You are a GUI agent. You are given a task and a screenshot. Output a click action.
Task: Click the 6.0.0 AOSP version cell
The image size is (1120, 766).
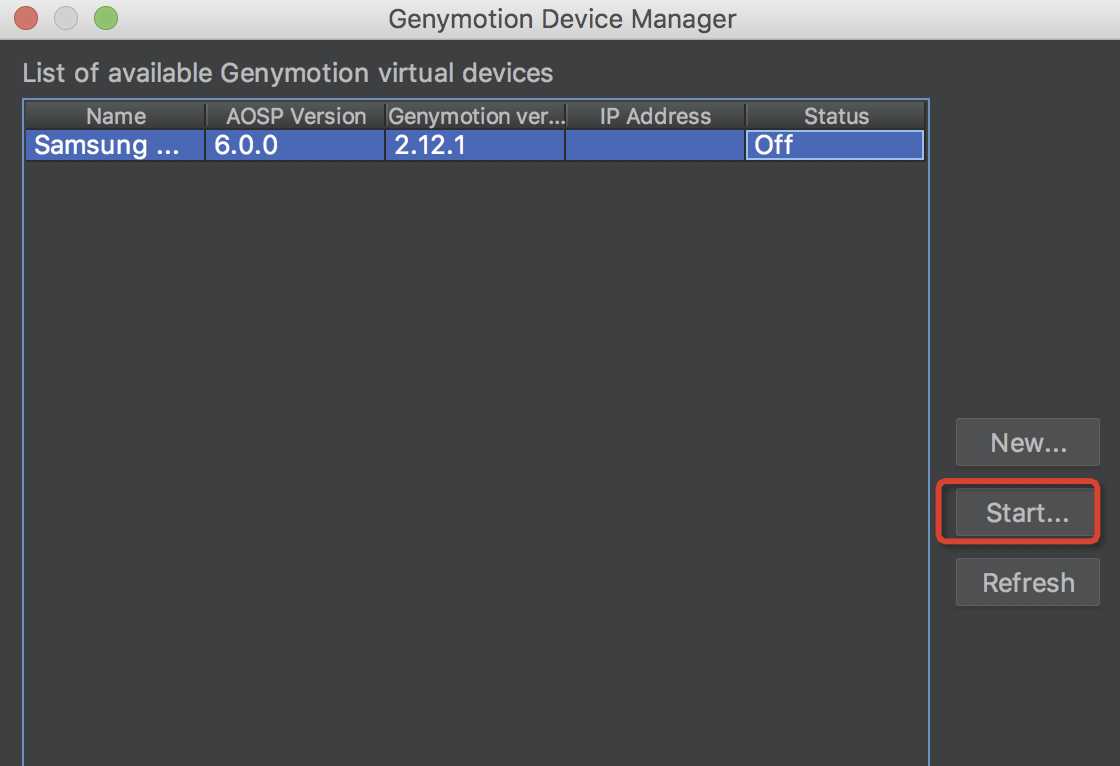click(295, 145)
